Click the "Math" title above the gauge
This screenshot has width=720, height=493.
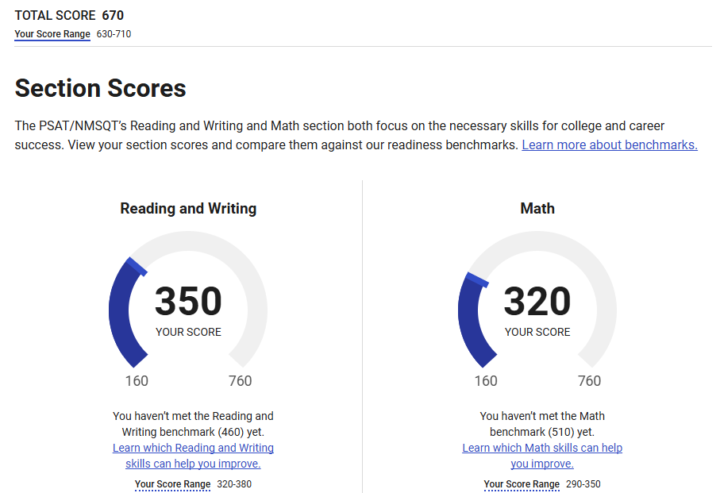537,209
